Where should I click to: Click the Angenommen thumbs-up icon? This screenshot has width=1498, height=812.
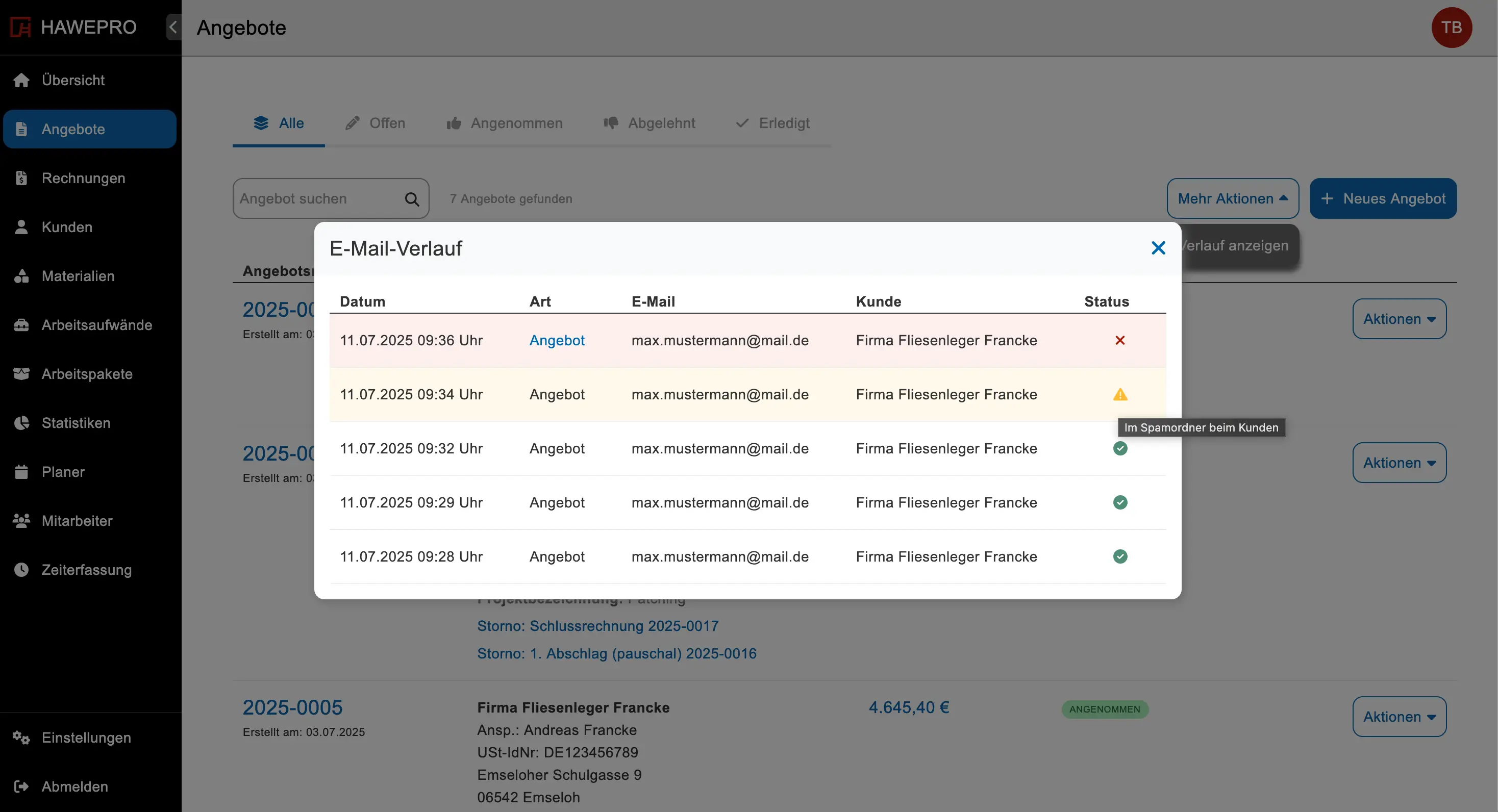454,123
